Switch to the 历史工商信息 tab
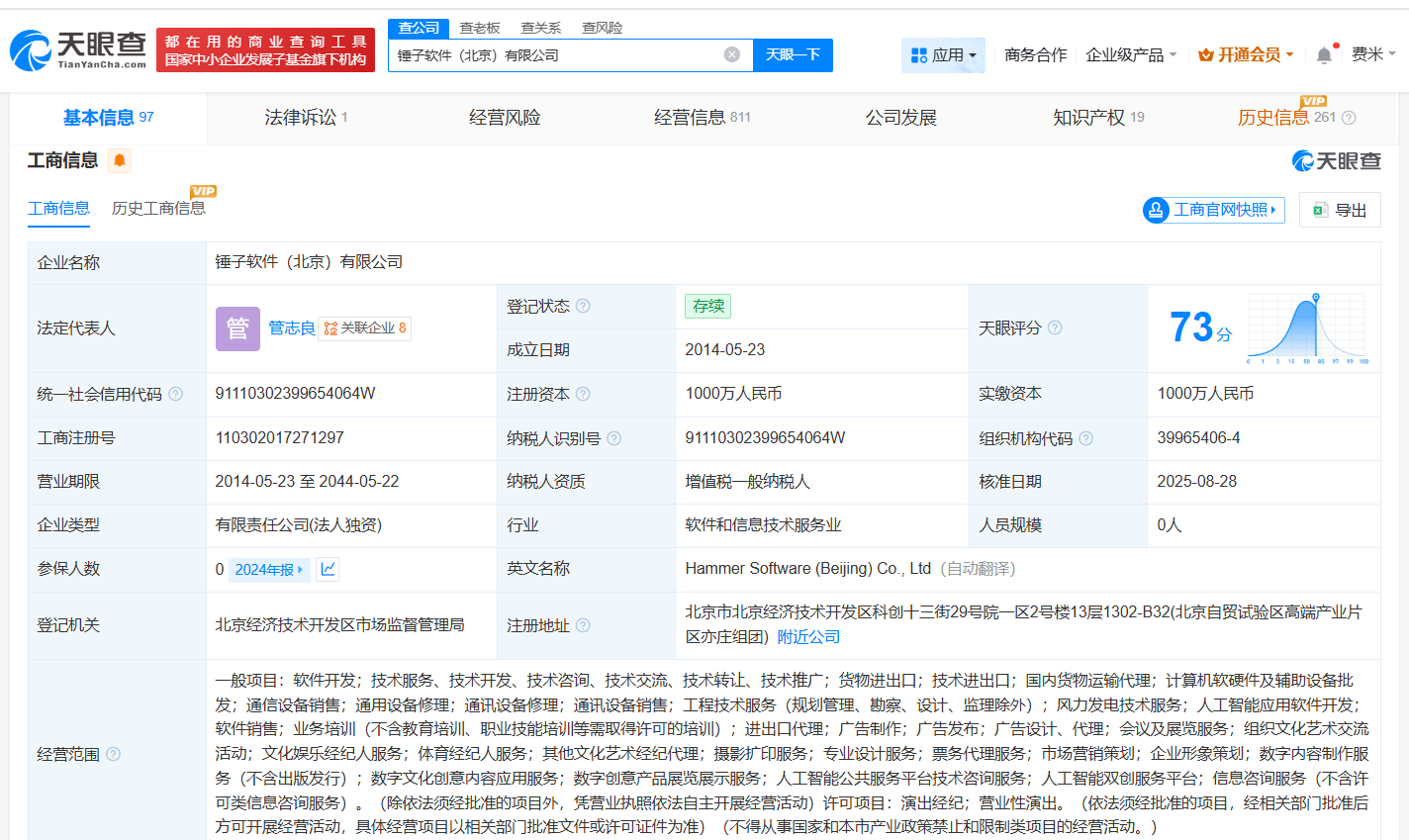 (x=158, y=210)
